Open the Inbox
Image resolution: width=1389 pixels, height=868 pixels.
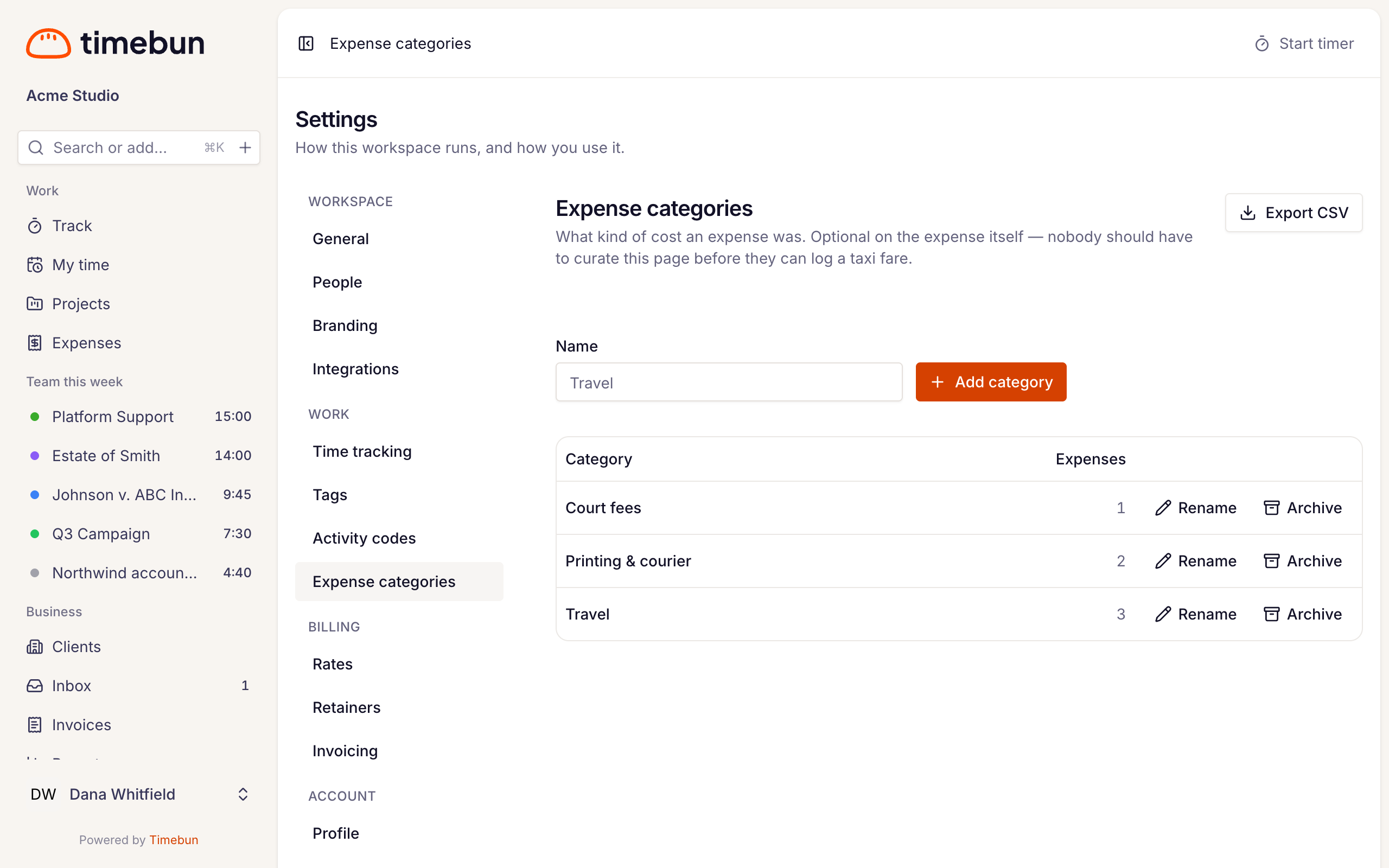139,685
